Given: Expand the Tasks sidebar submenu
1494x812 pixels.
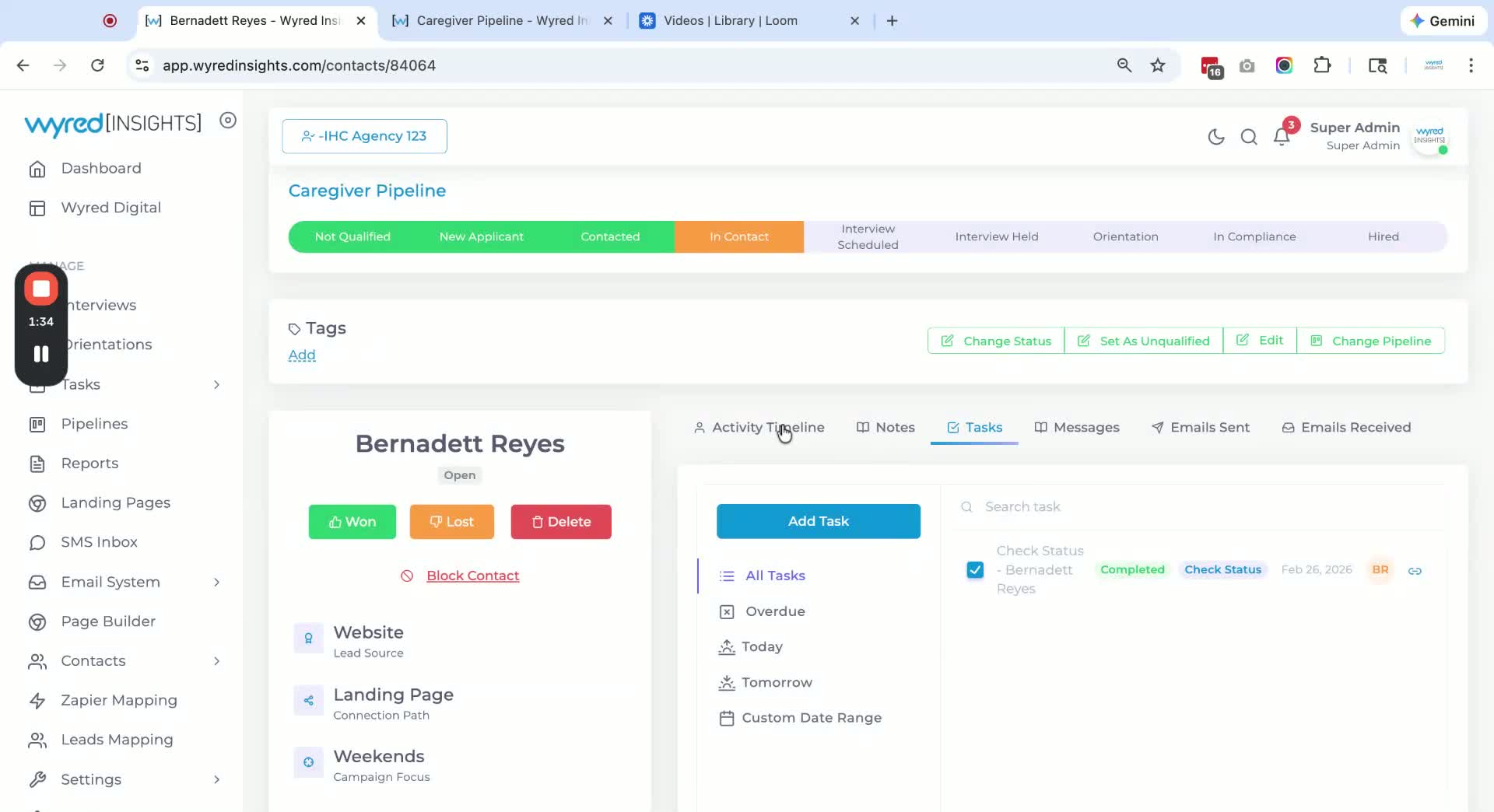Looking at the screenshot, I should pos(216,385).
